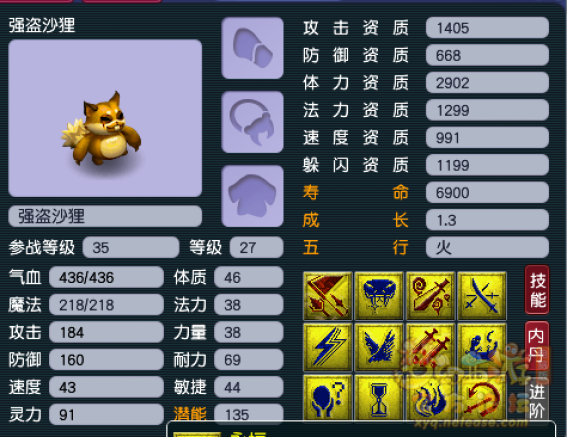Viewport: 567px width, 437px height.
Task: Switch to the 内丹 tab
Action: point(537,346)
